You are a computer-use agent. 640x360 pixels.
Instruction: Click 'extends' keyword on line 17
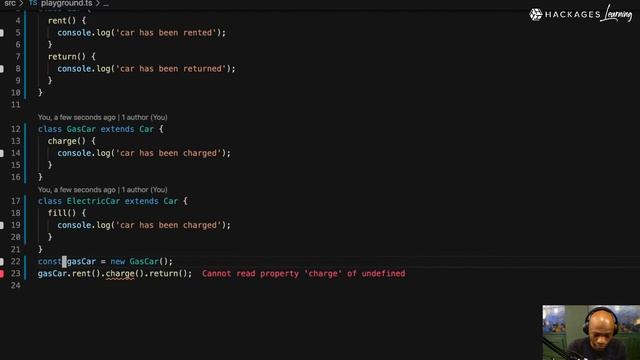[141, 201]
